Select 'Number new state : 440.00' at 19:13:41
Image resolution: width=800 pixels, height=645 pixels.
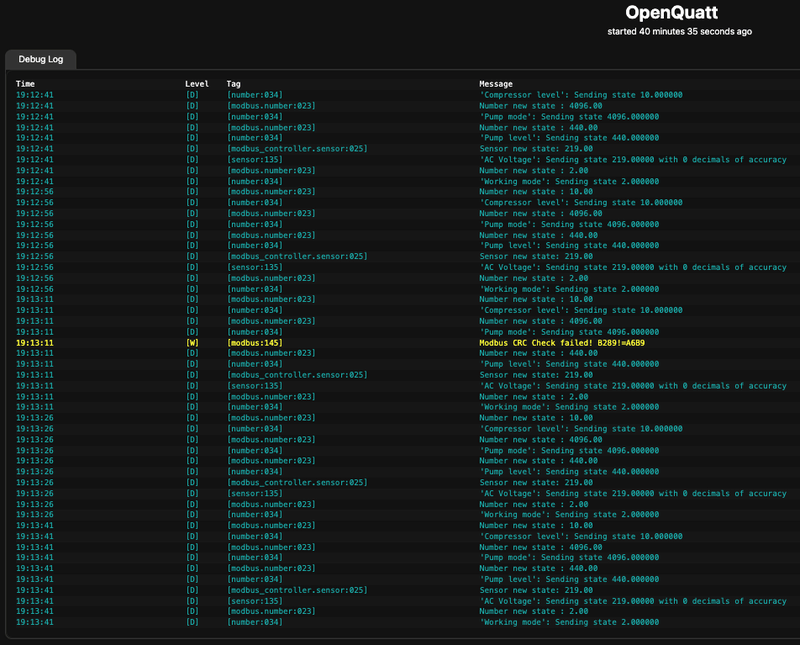[538, 568]
